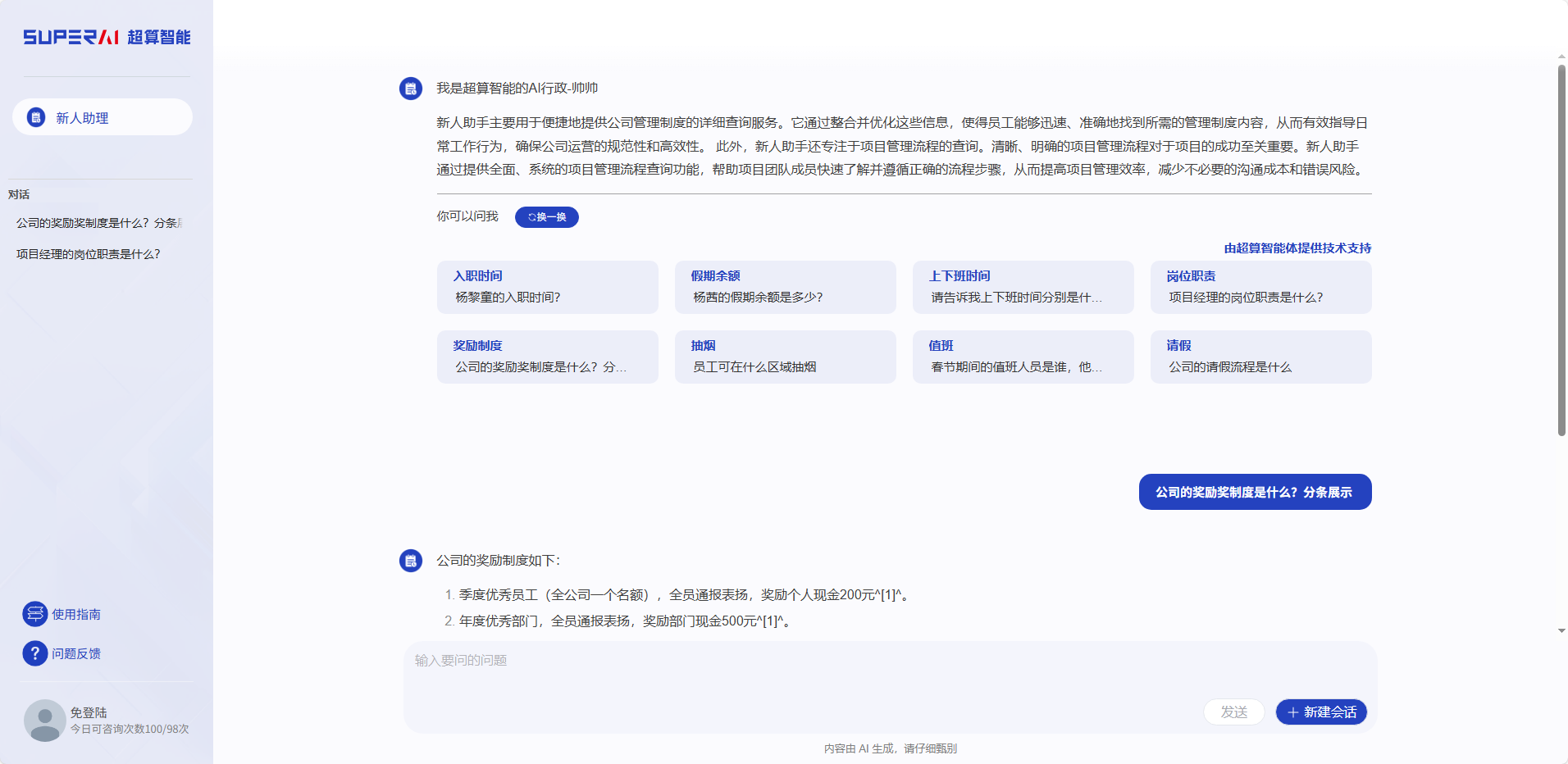
Task: Click the 换一换 refresh suggestions button
Action: click(547, 217)
